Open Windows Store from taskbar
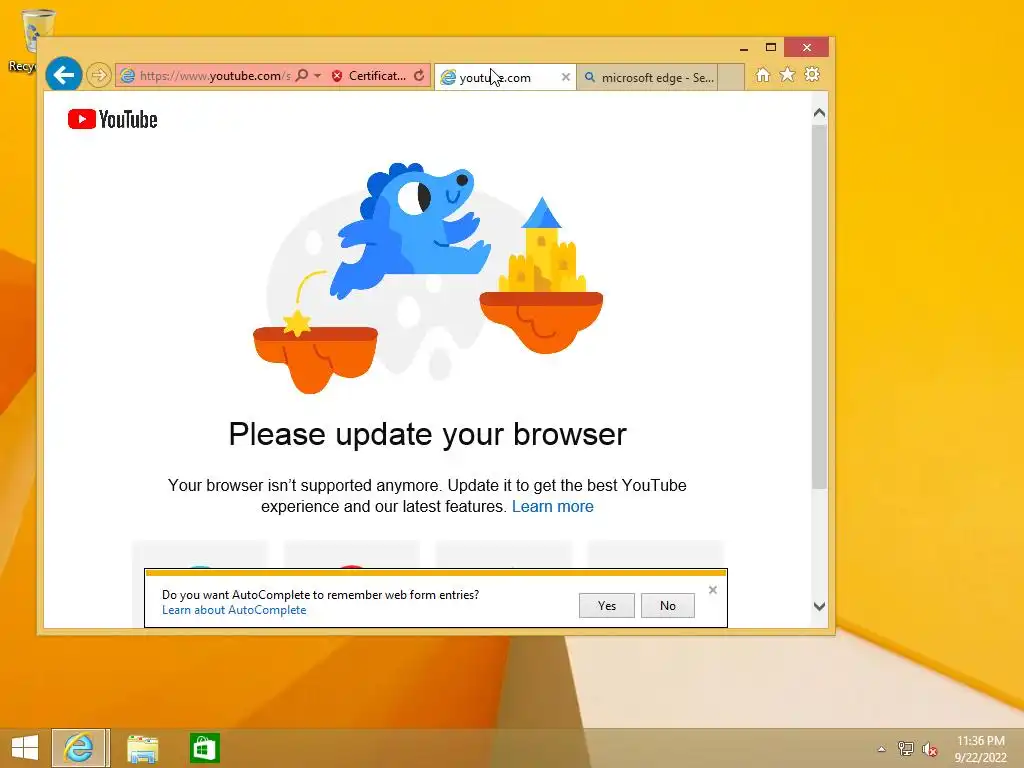This screenshot has height=768, width=1024. [x=204, y=748]
